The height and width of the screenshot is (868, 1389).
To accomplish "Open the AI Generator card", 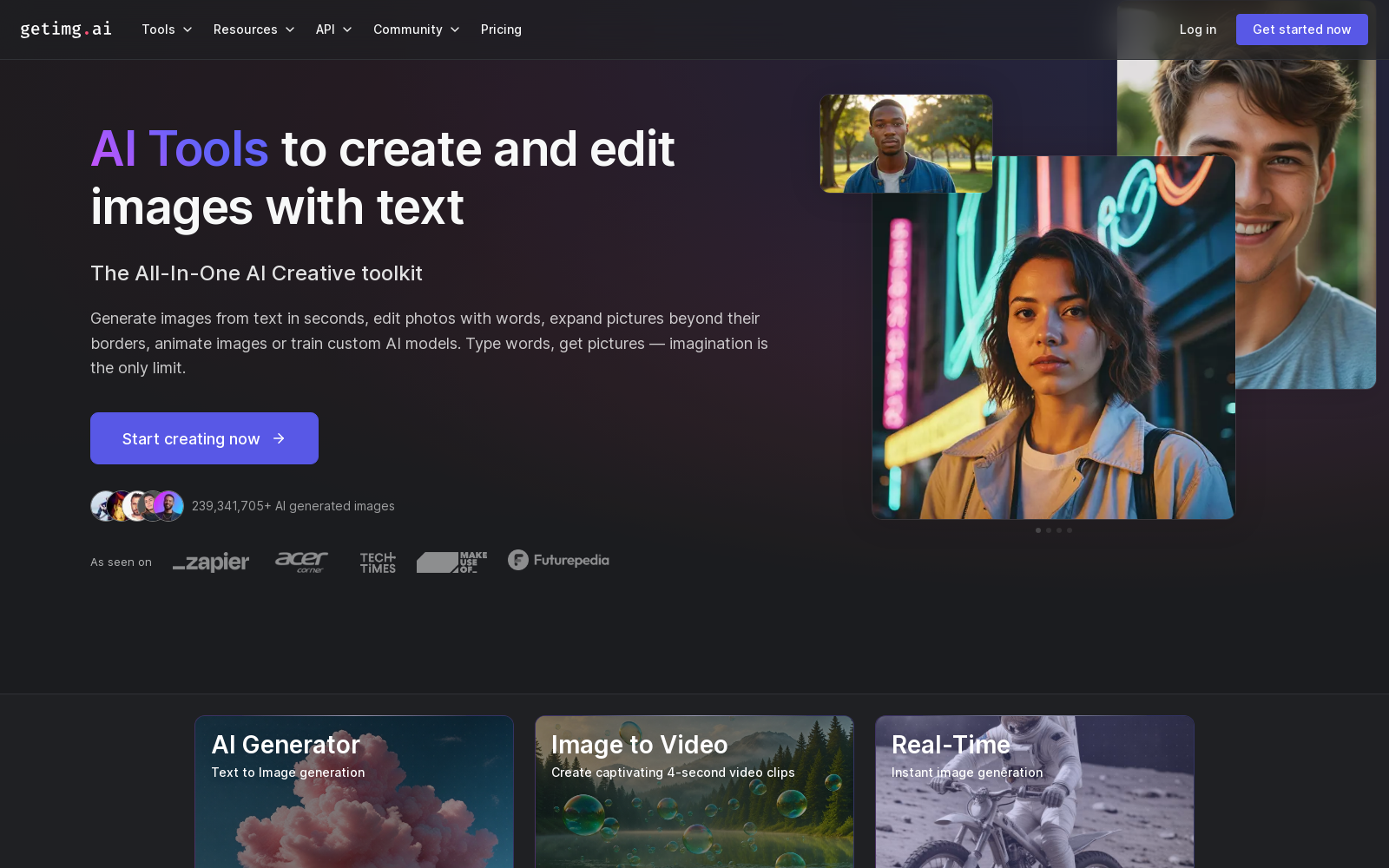I will (354, 792).
